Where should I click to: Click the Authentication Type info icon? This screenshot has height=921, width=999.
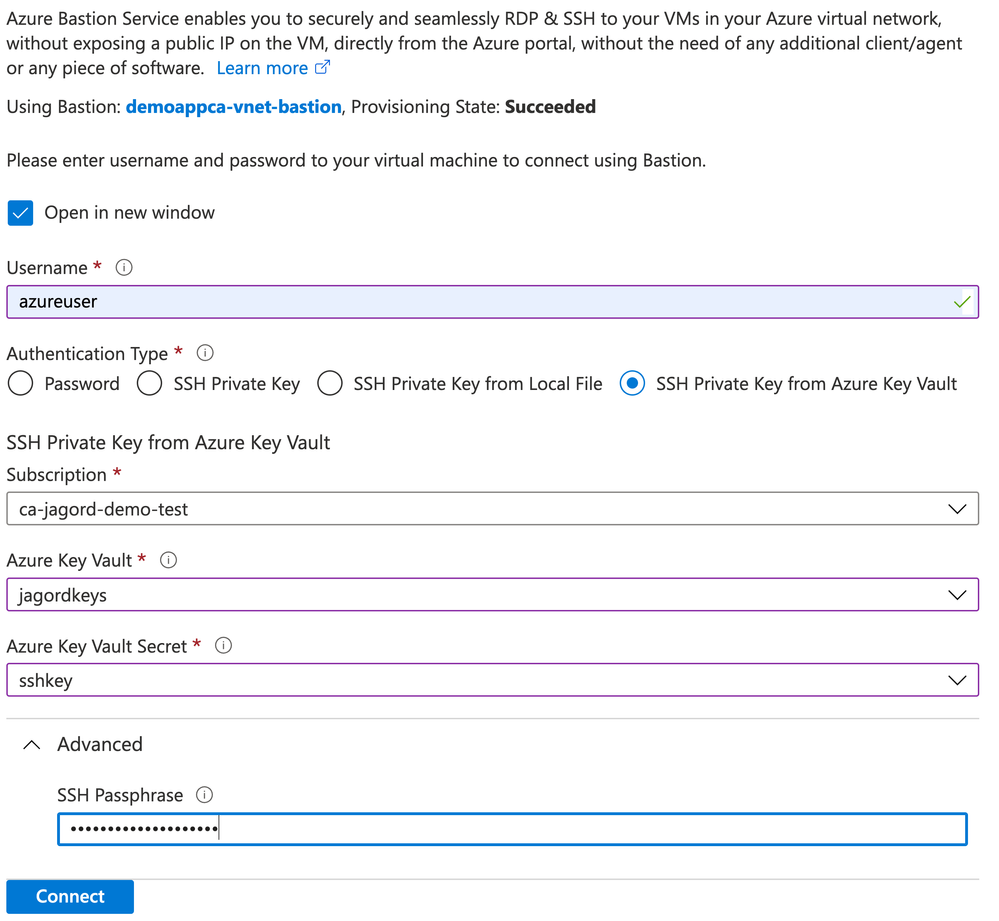click(x=205, y=352)
